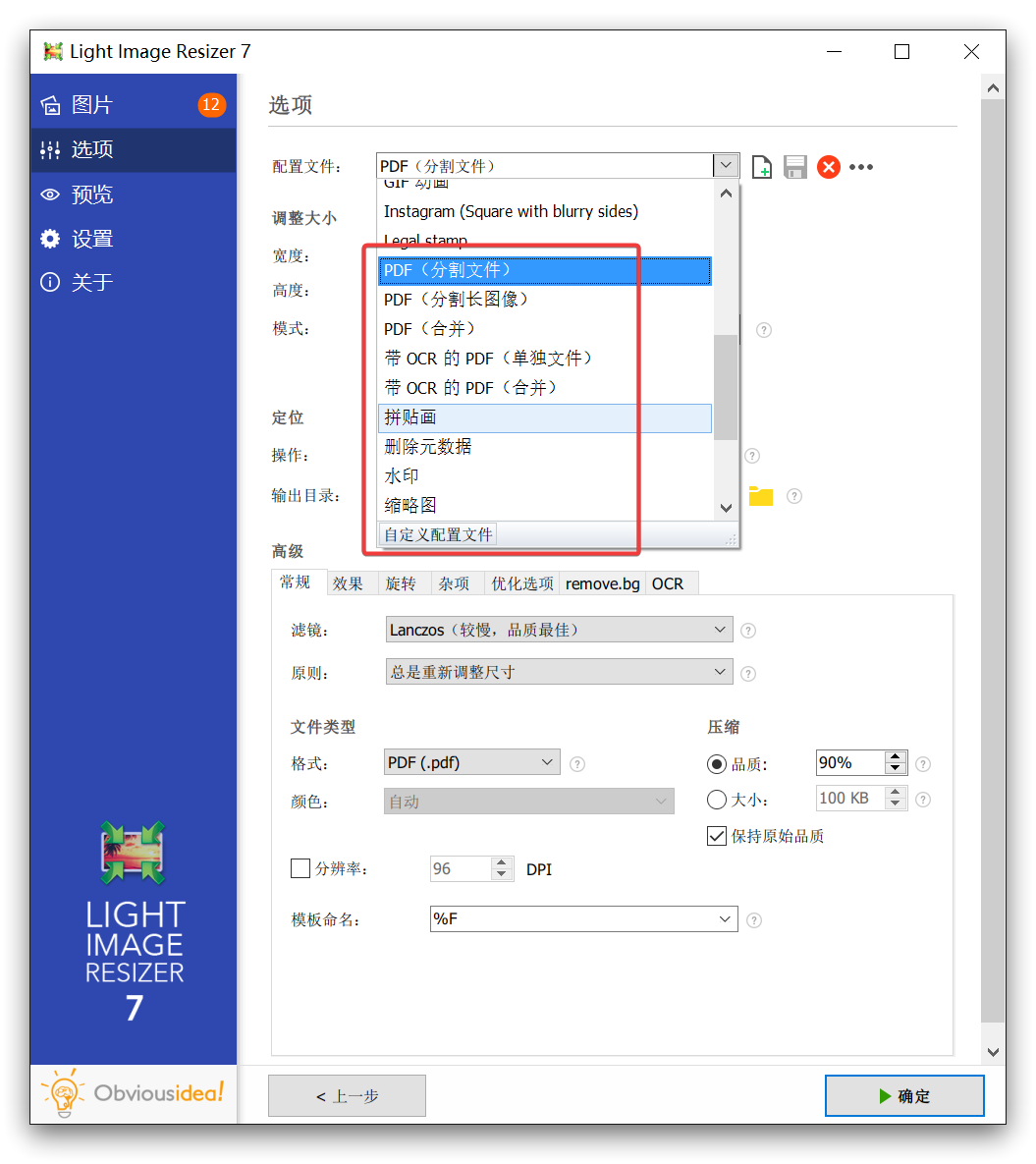Toggle 保持原始品质 checkbox
Image resolution: width=1036 pixels, height=1164 pixels.
[x=716, y=837]
